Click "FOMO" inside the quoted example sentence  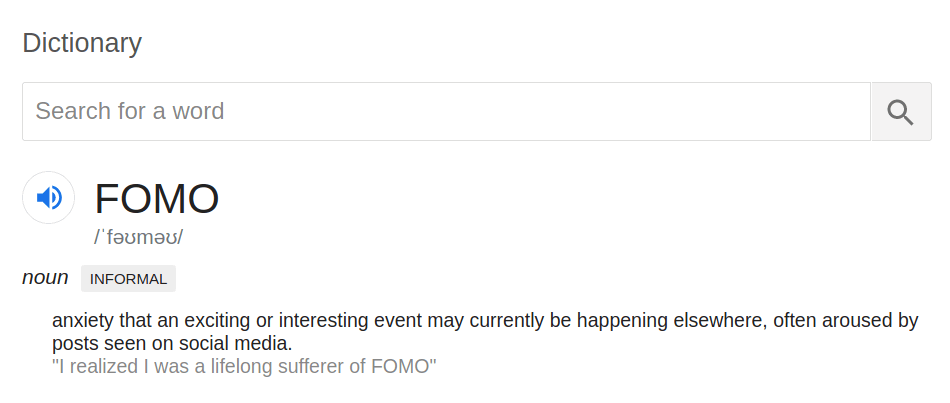click(x=402, y=366)
